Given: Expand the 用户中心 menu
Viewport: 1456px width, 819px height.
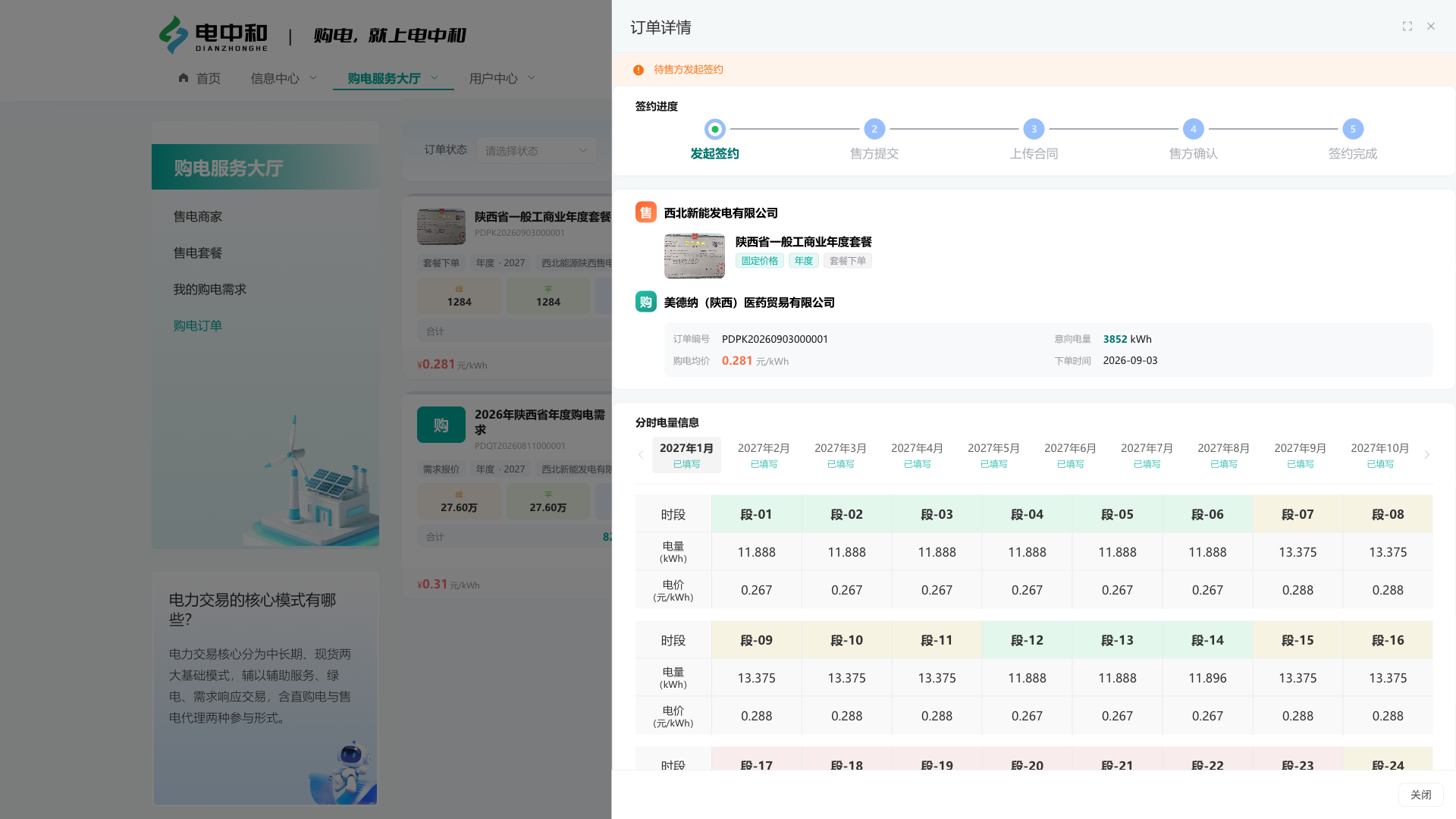Looking at the screenshot, I should point(502,78).
